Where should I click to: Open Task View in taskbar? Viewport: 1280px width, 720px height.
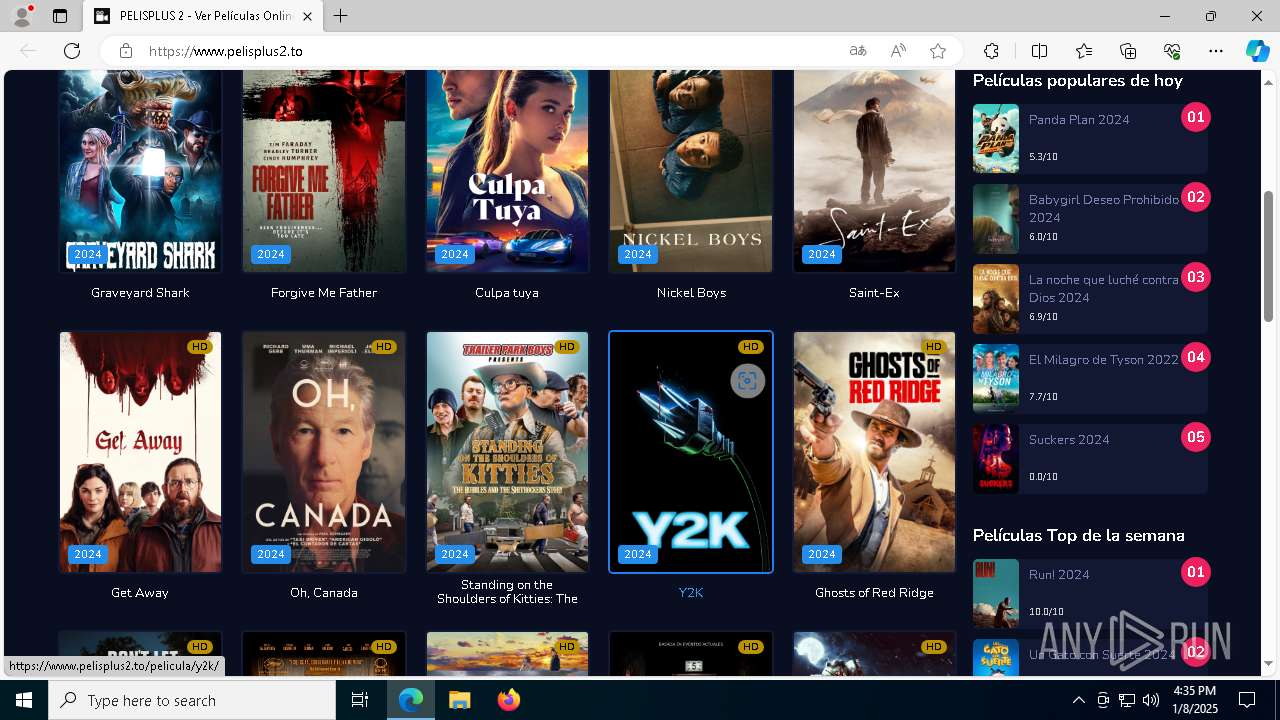pos(360,700)
